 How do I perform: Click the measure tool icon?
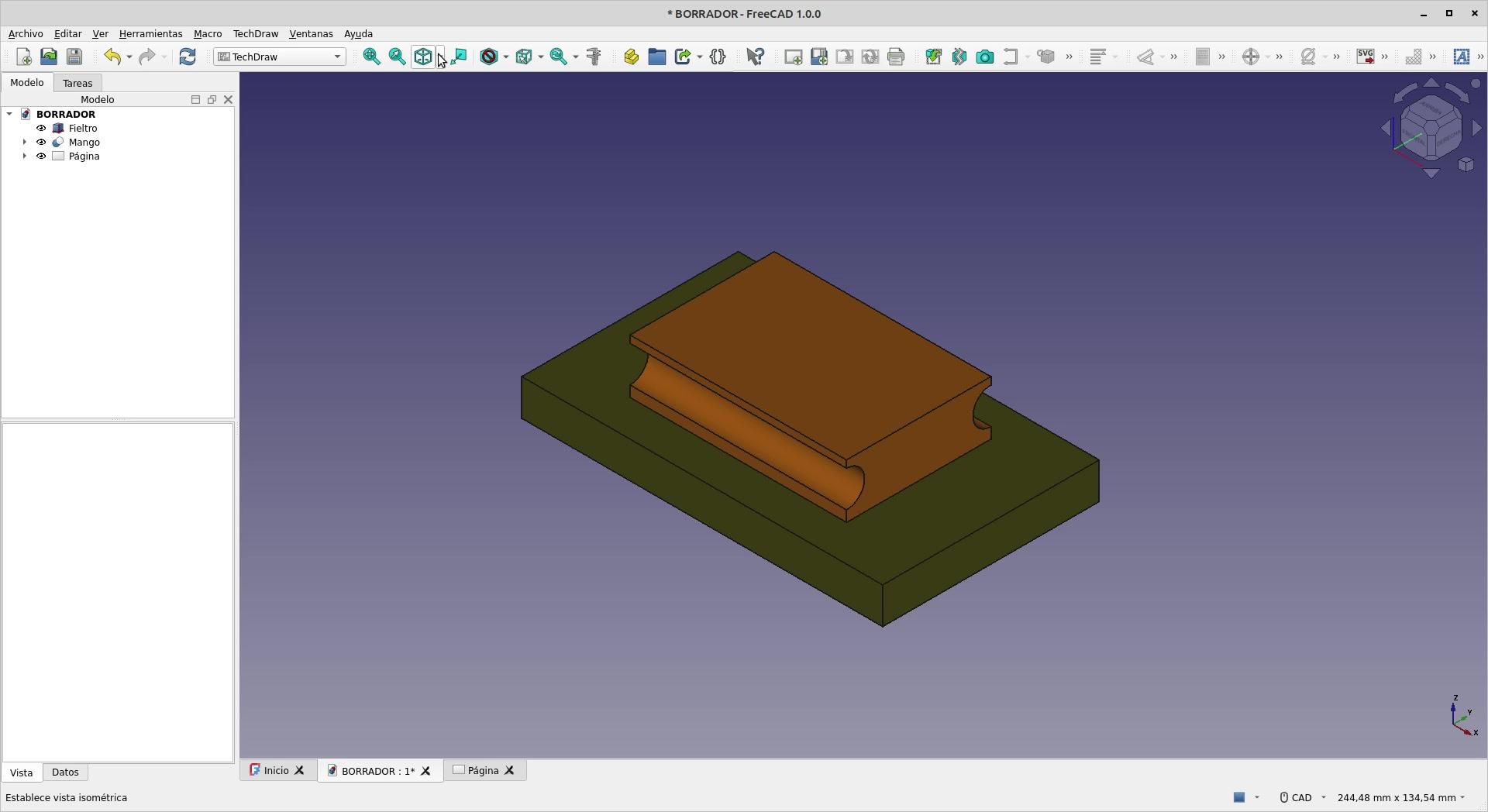click(x=594, y=57)
